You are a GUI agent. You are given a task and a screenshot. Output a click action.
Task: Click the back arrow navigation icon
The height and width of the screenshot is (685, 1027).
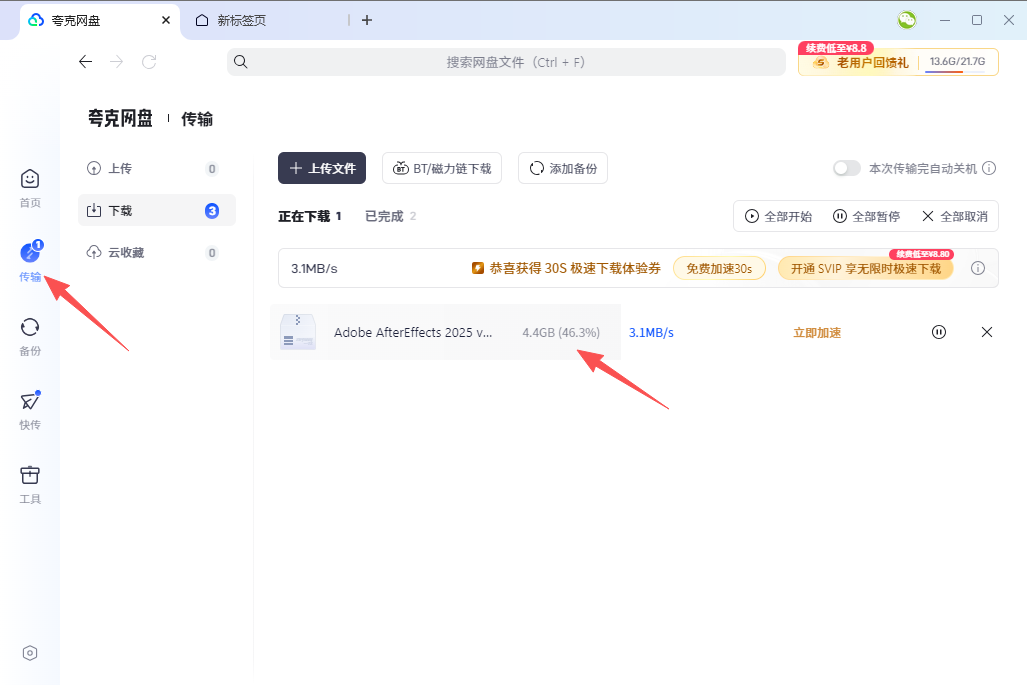(x=85, y=61)
